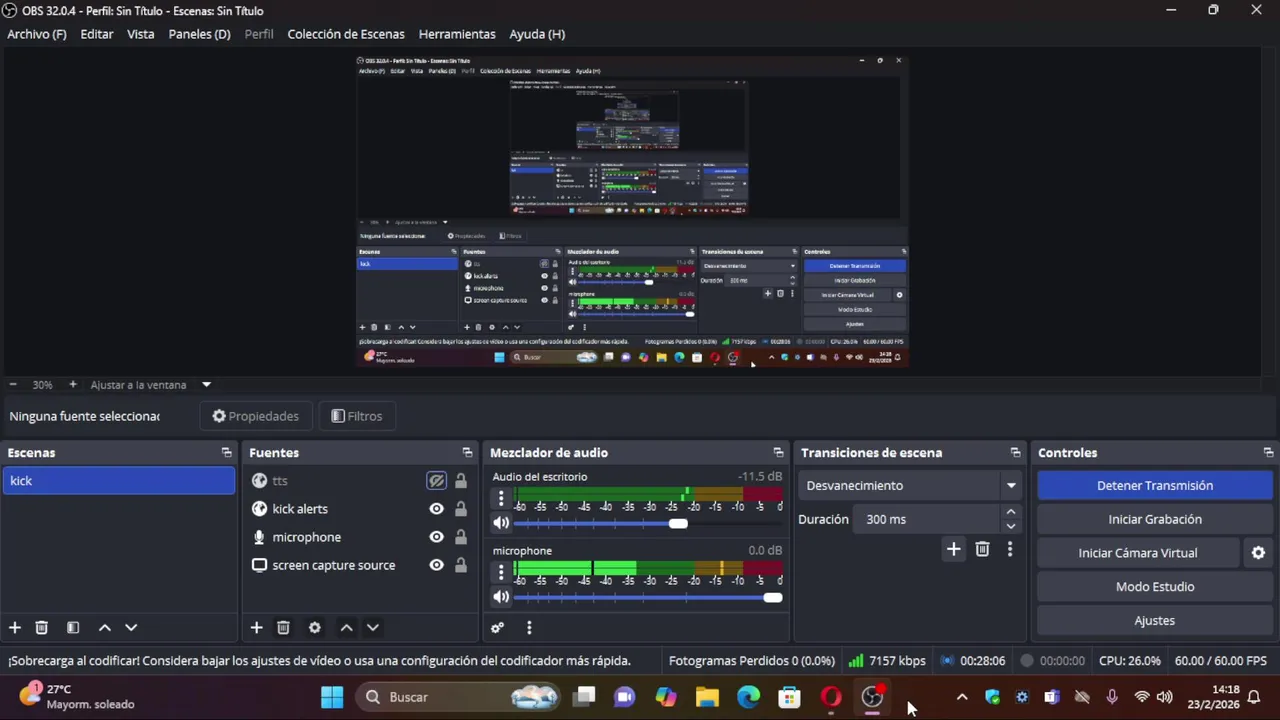Show the hidden tts source

[436, 481]
